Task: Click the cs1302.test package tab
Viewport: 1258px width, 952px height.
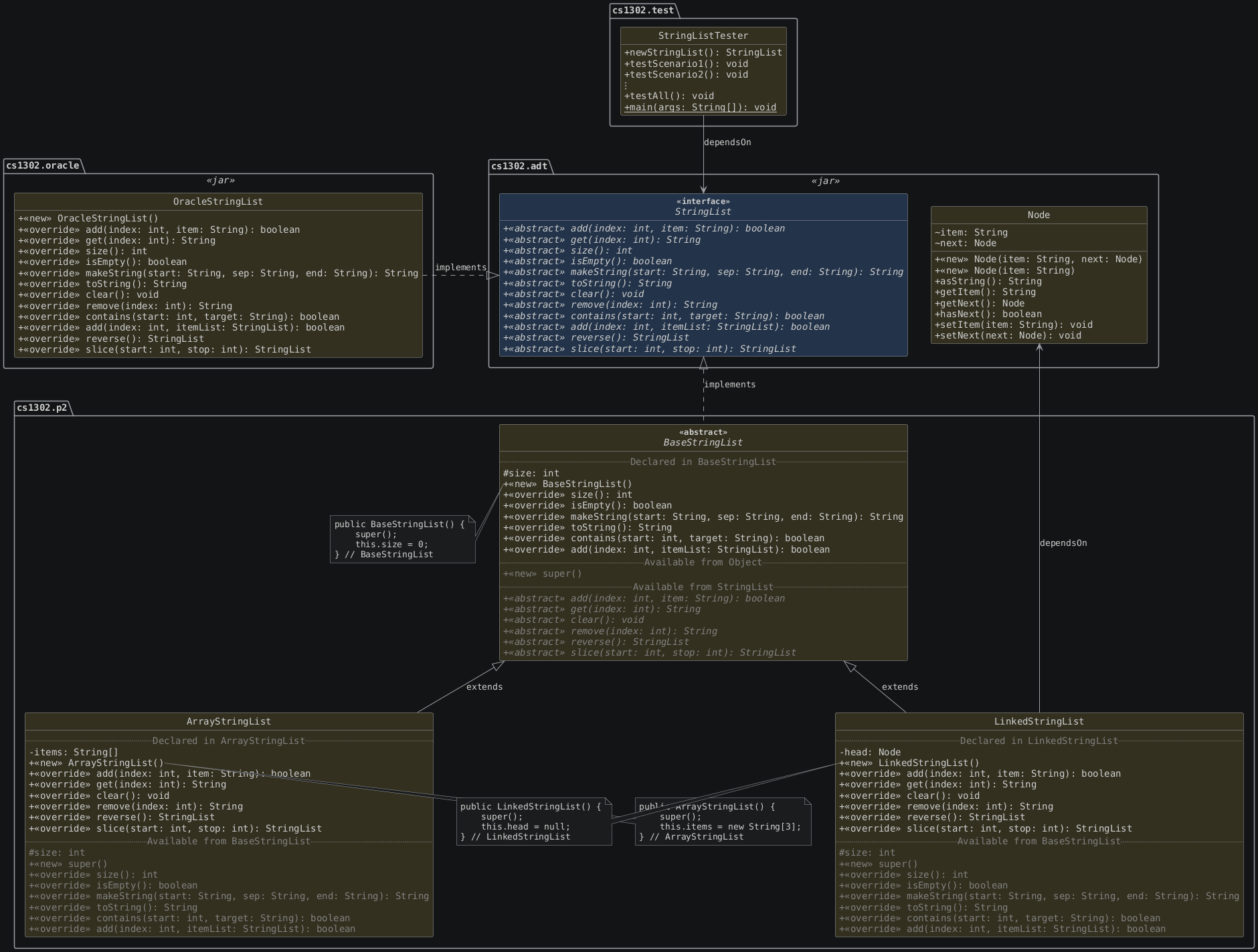Action: [643, 11]
